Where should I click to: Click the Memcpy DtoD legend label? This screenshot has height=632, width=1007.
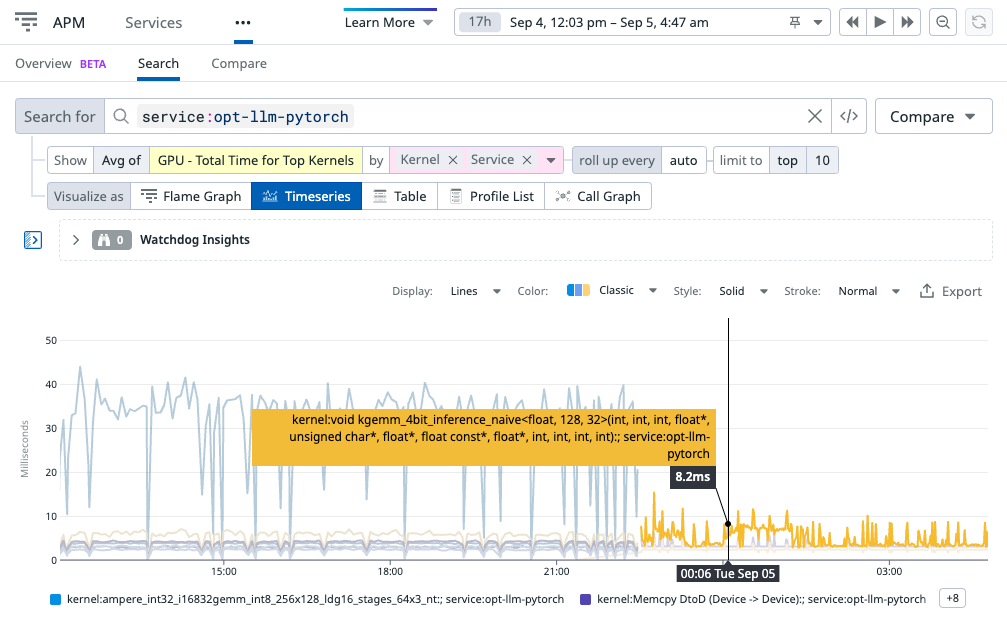761,599
